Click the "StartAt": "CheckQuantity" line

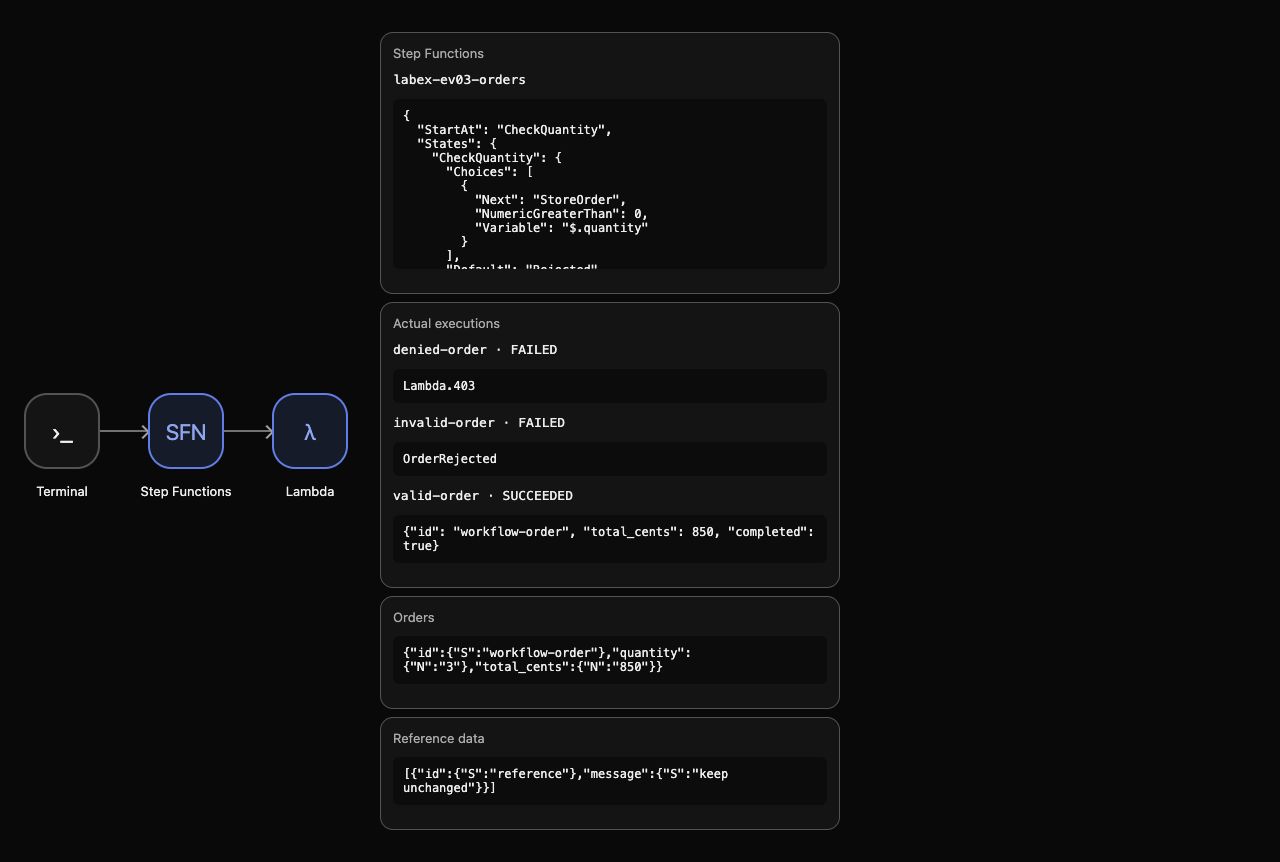(x=514, y=130)
